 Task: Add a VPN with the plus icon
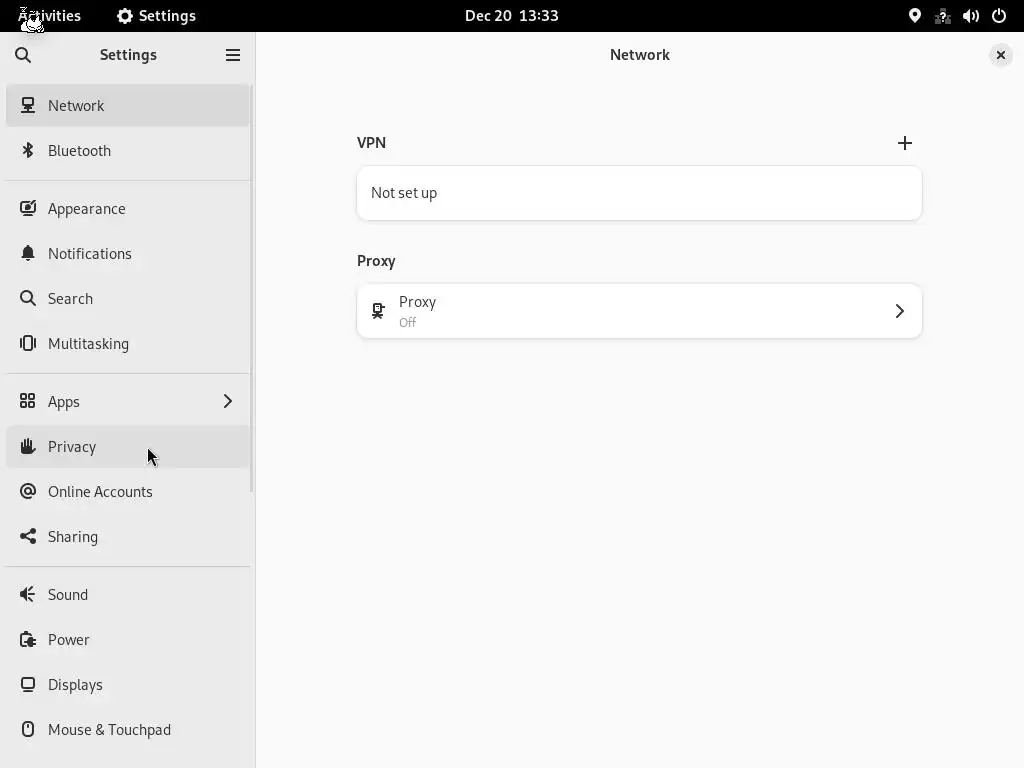click(x=904, y=143)
